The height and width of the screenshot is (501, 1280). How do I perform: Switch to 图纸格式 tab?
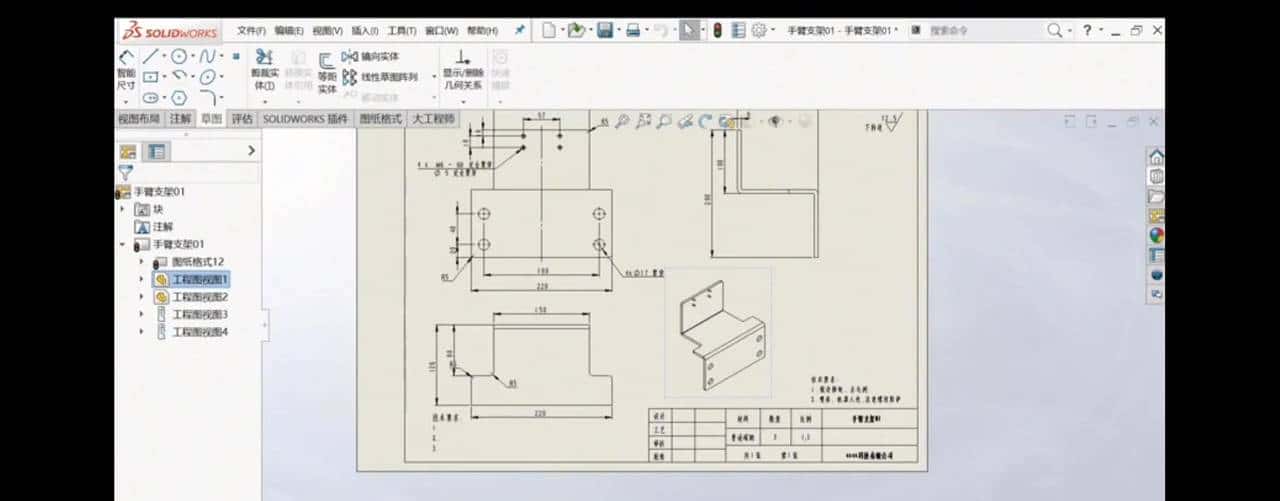click(x=380, y=119)
